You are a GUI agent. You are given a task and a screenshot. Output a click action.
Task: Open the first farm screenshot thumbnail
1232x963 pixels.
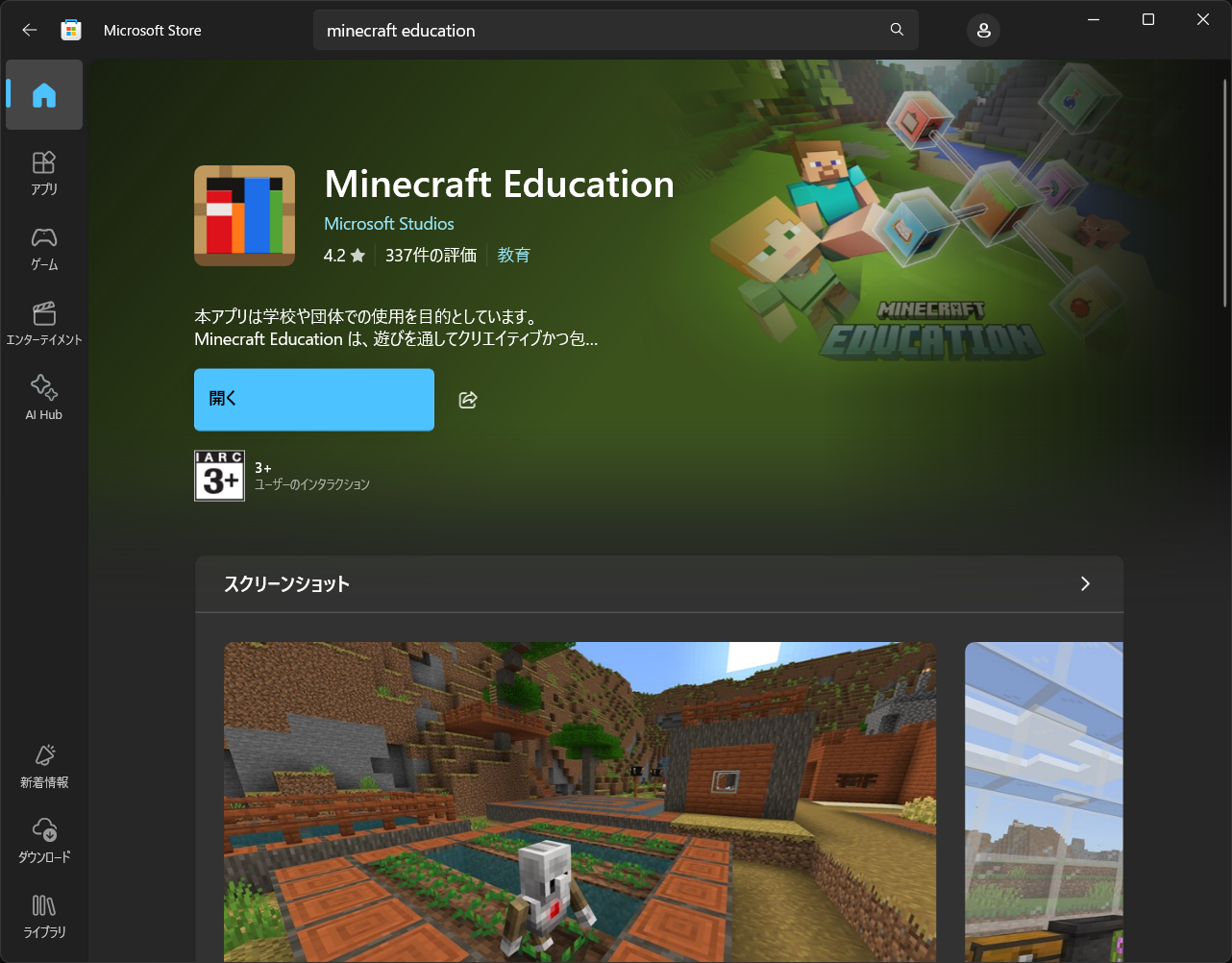tap(579, 802)
